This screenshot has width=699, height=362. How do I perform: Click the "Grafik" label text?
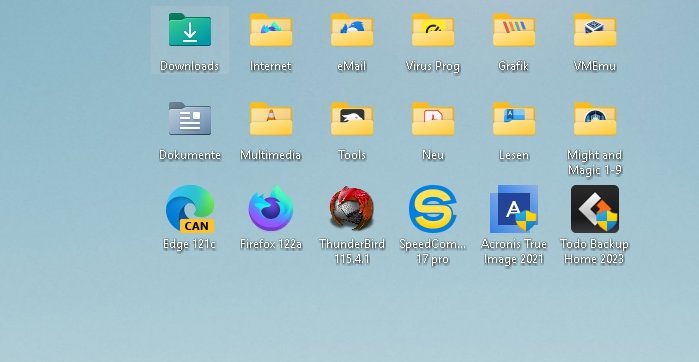(x=514, y=66)
